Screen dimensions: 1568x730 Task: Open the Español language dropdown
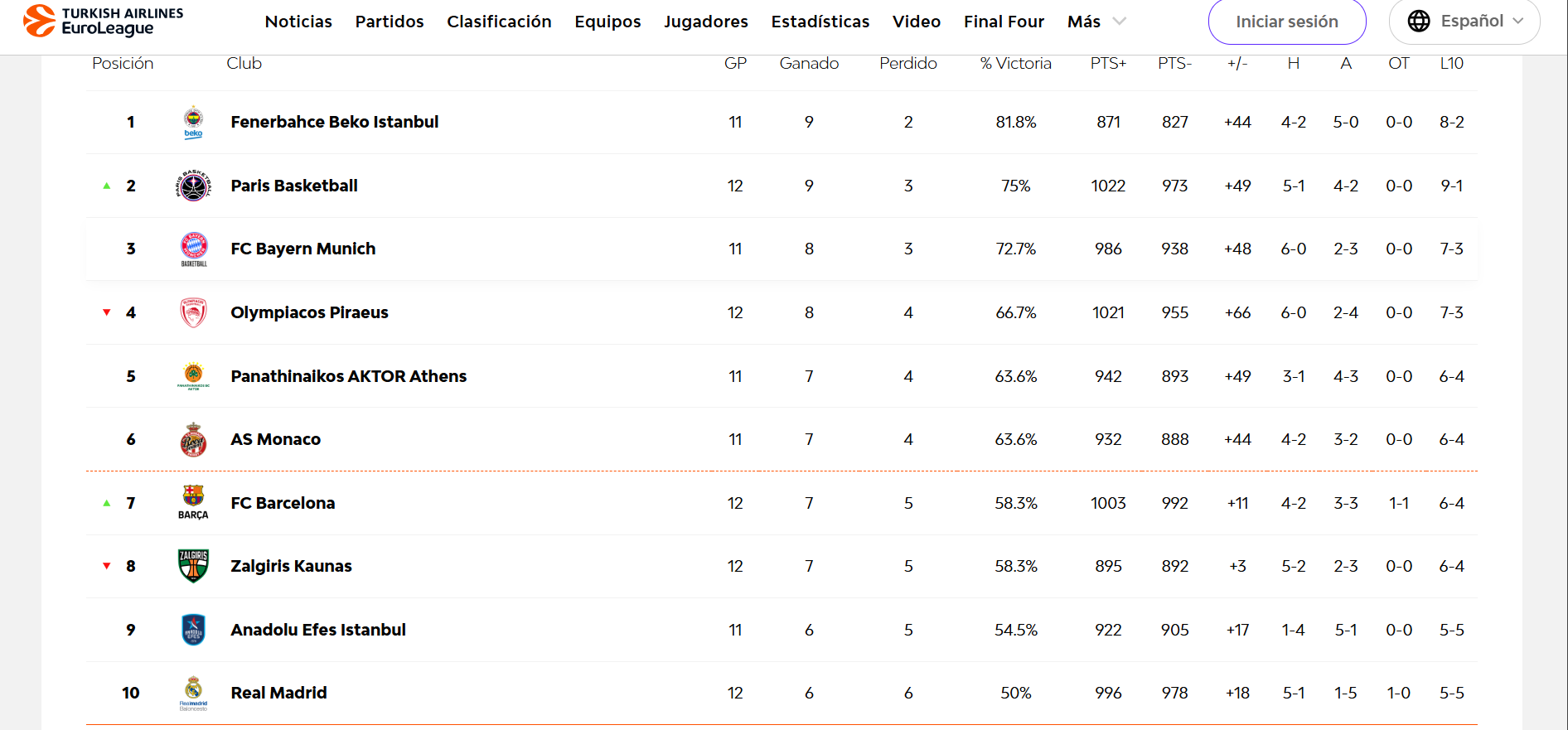[1464, 21]
